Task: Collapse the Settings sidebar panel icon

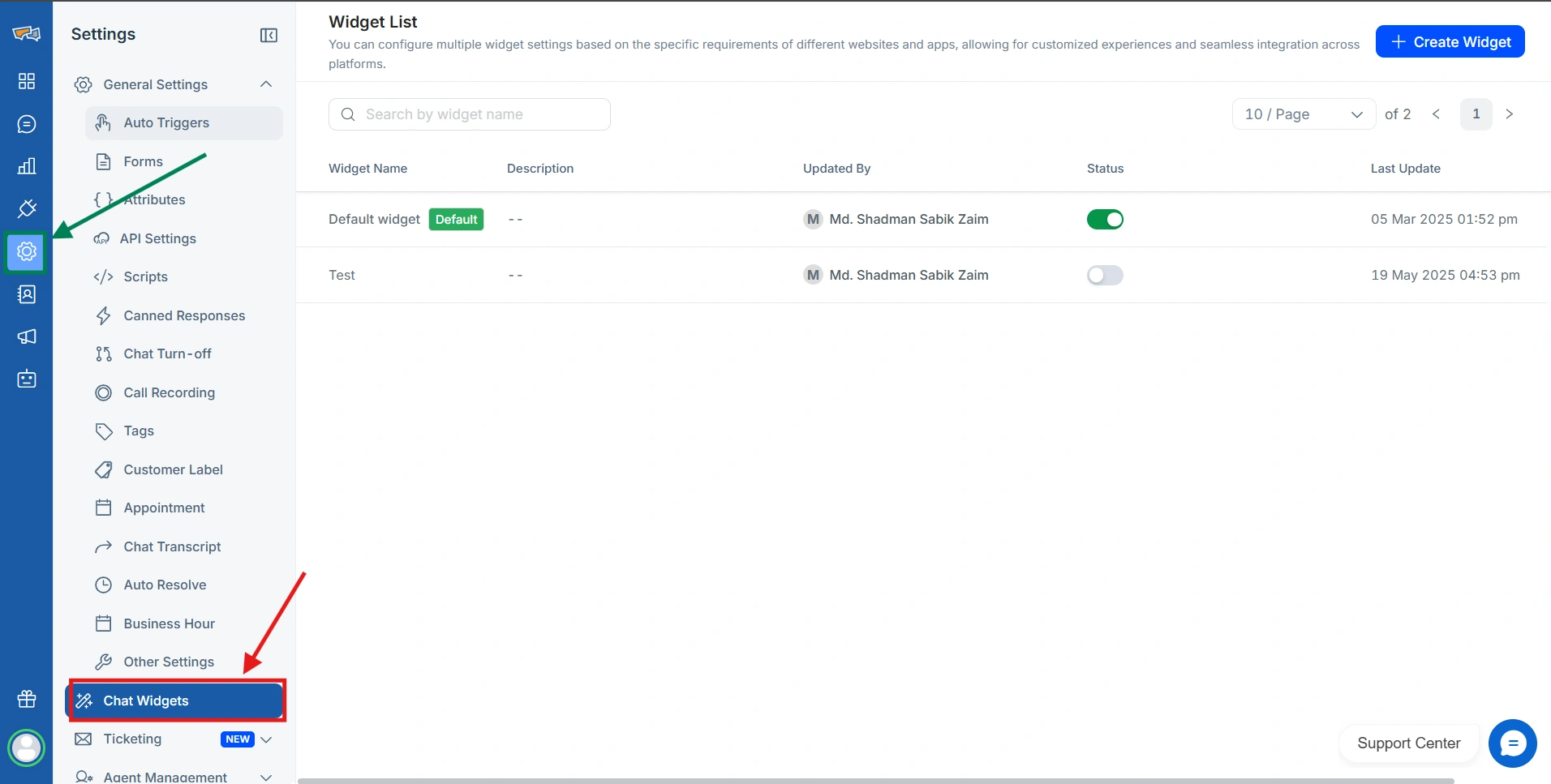Action: 269,35
